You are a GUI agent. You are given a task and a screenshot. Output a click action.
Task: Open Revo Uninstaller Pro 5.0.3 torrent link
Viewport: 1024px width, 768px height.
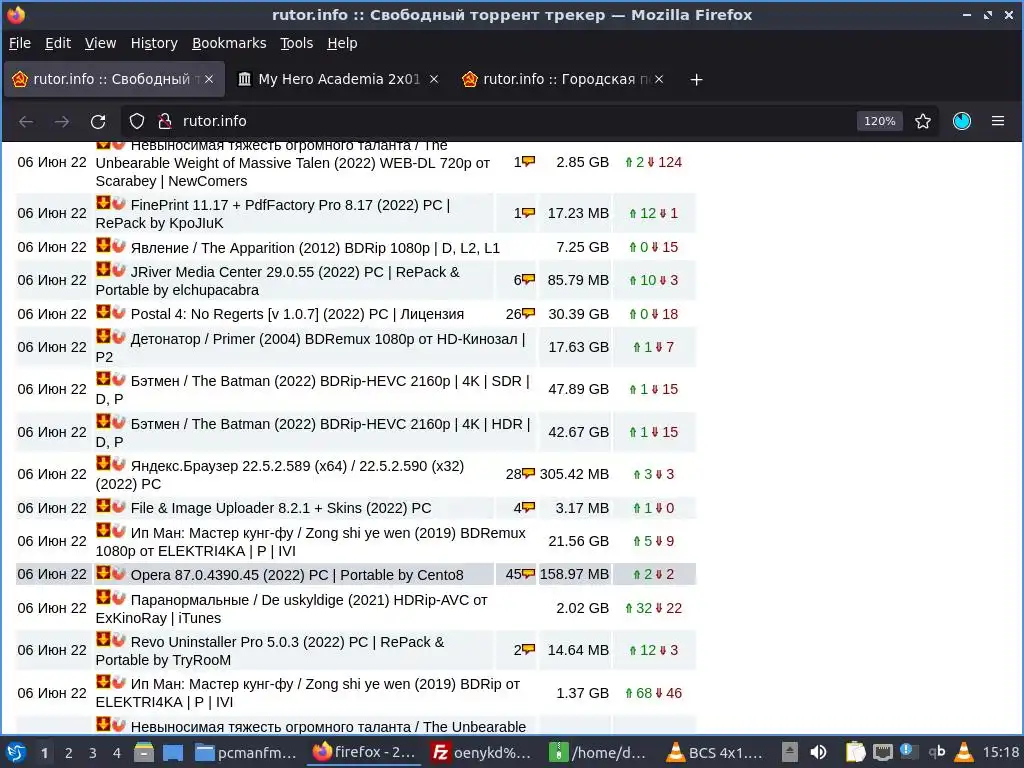pos(270,651)
